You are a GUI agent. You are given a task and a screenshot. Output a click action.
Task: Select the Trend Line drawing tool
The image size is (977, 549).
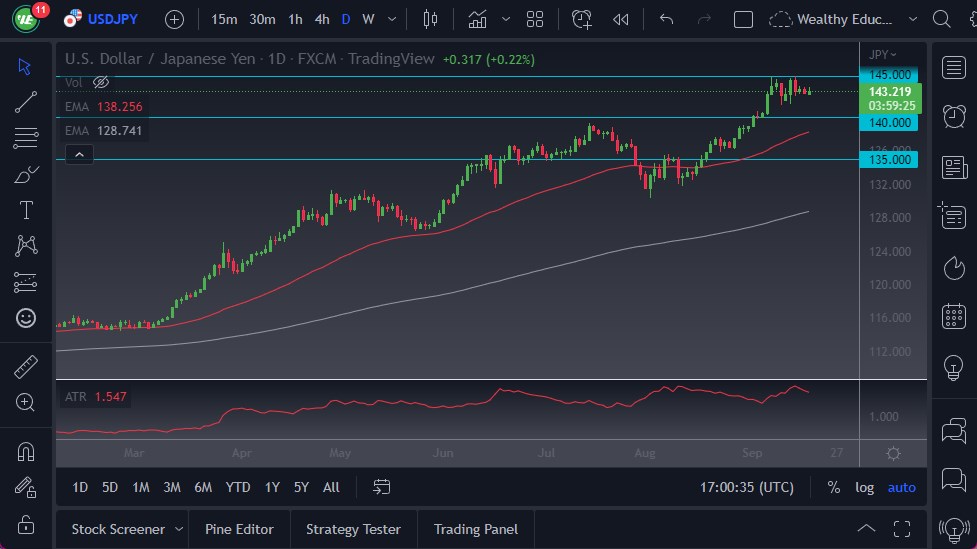coord(26,102)
